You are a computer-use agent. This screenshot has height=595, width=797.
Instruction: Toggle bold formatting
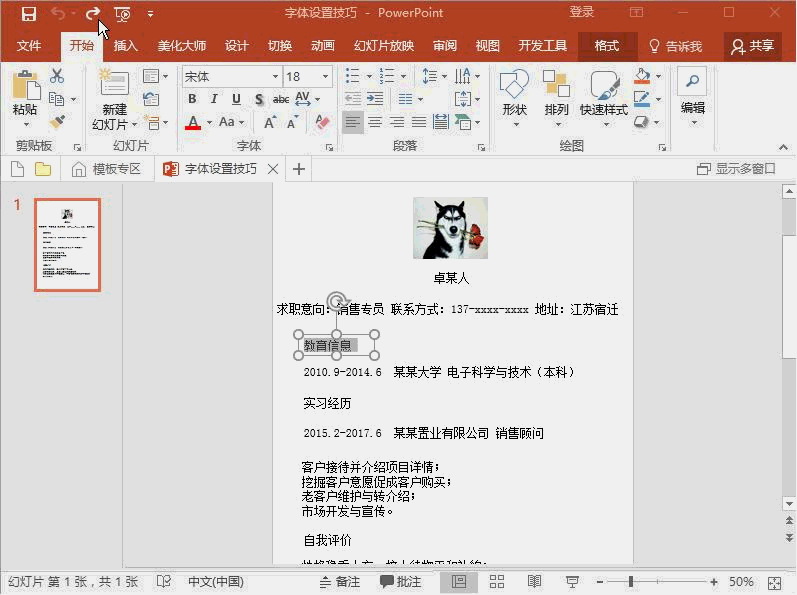pyautogui.click(x=192, y=99)
